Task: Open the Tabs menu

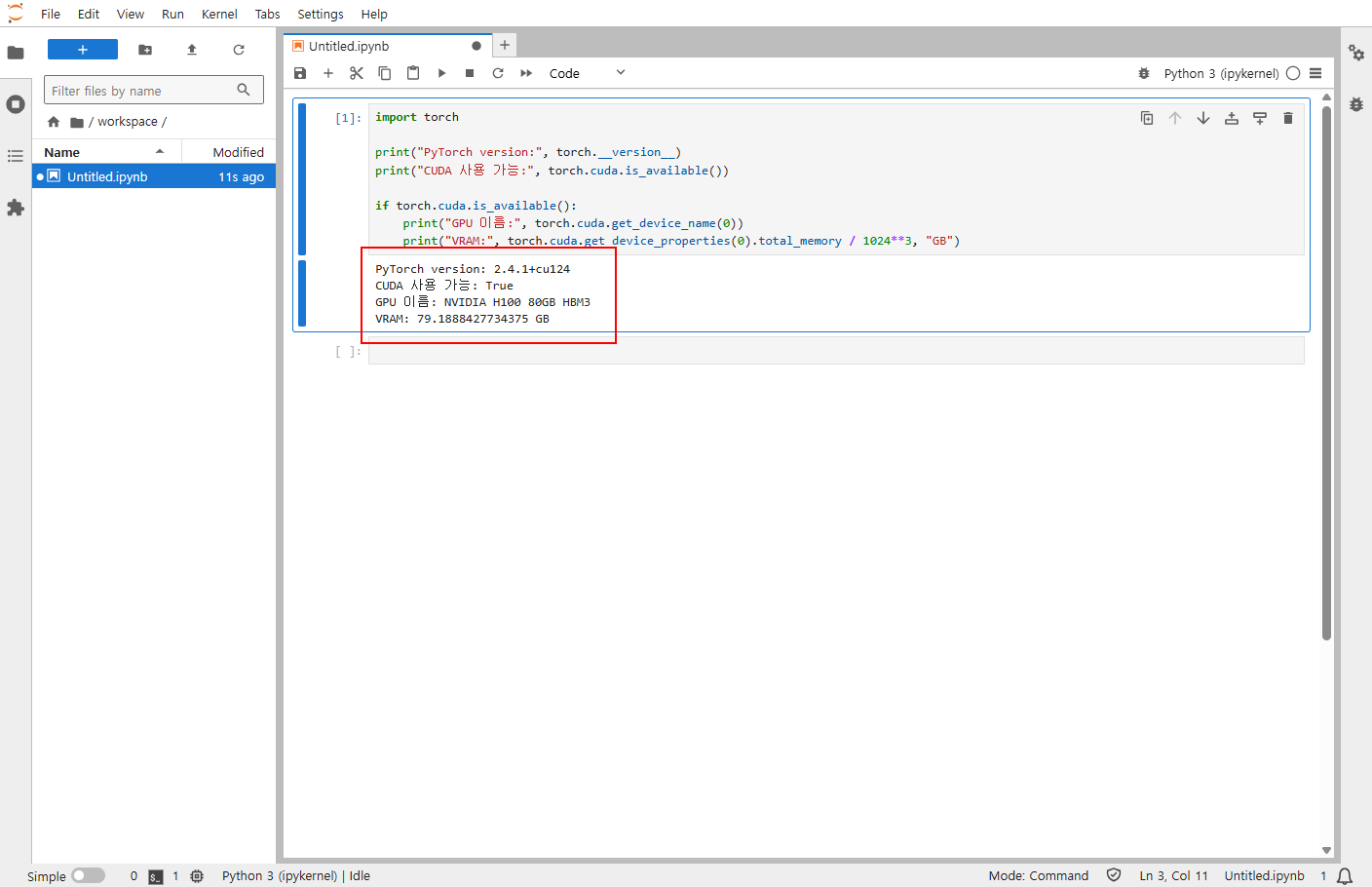Action: click(267, 14)
